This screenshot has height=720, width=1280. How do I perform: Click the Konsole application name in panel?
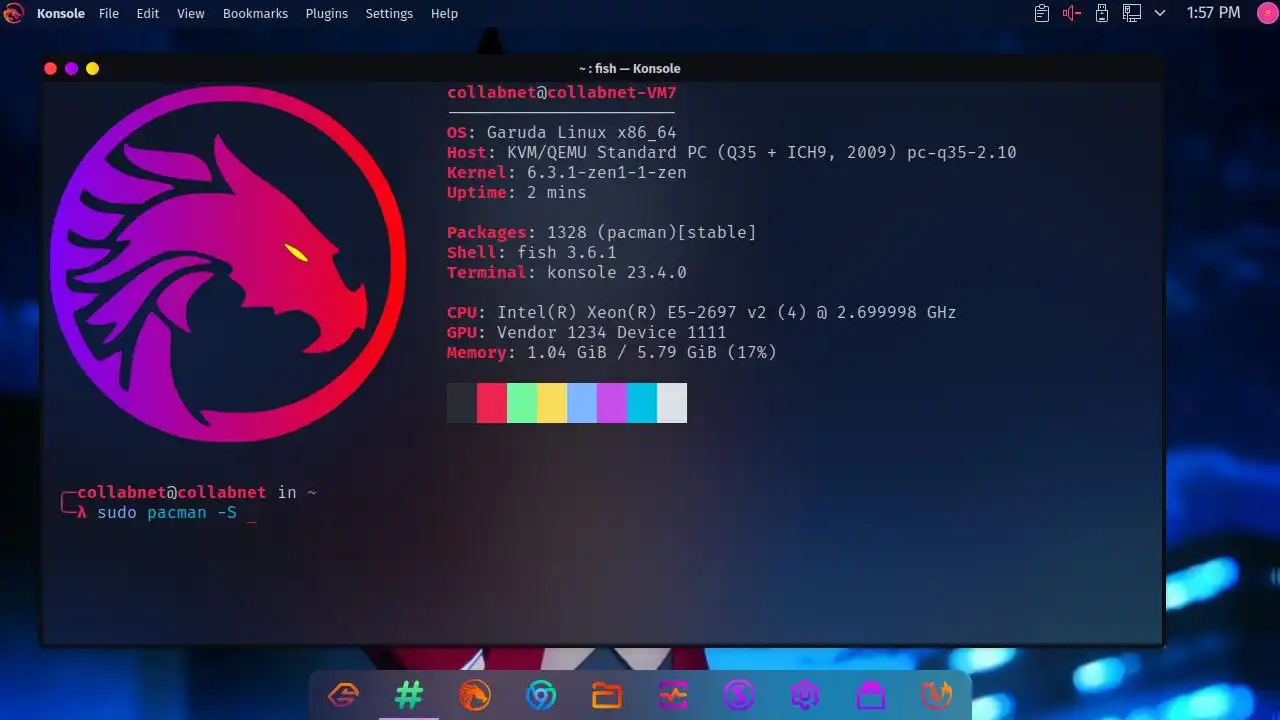tap(61, 13)
